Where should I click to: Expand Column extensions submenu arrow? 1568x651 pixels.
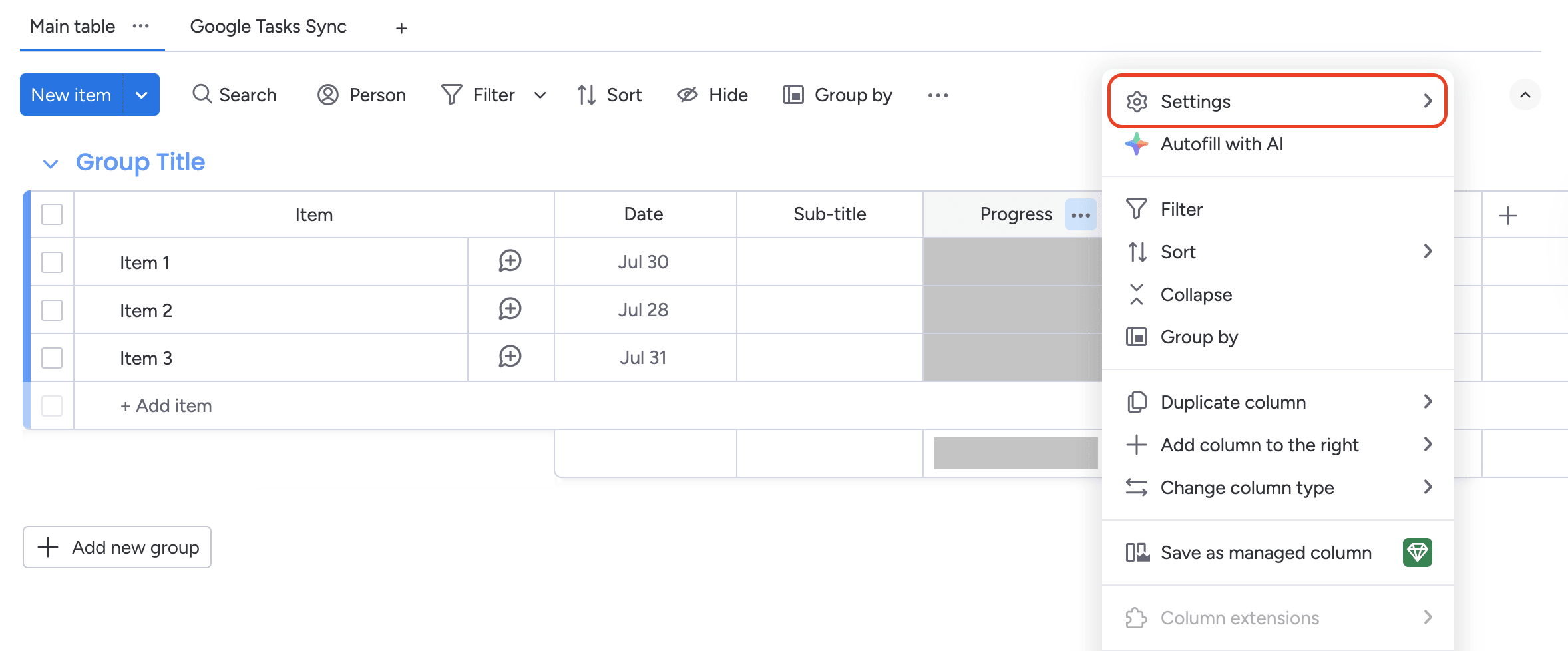coord(1428,617)
